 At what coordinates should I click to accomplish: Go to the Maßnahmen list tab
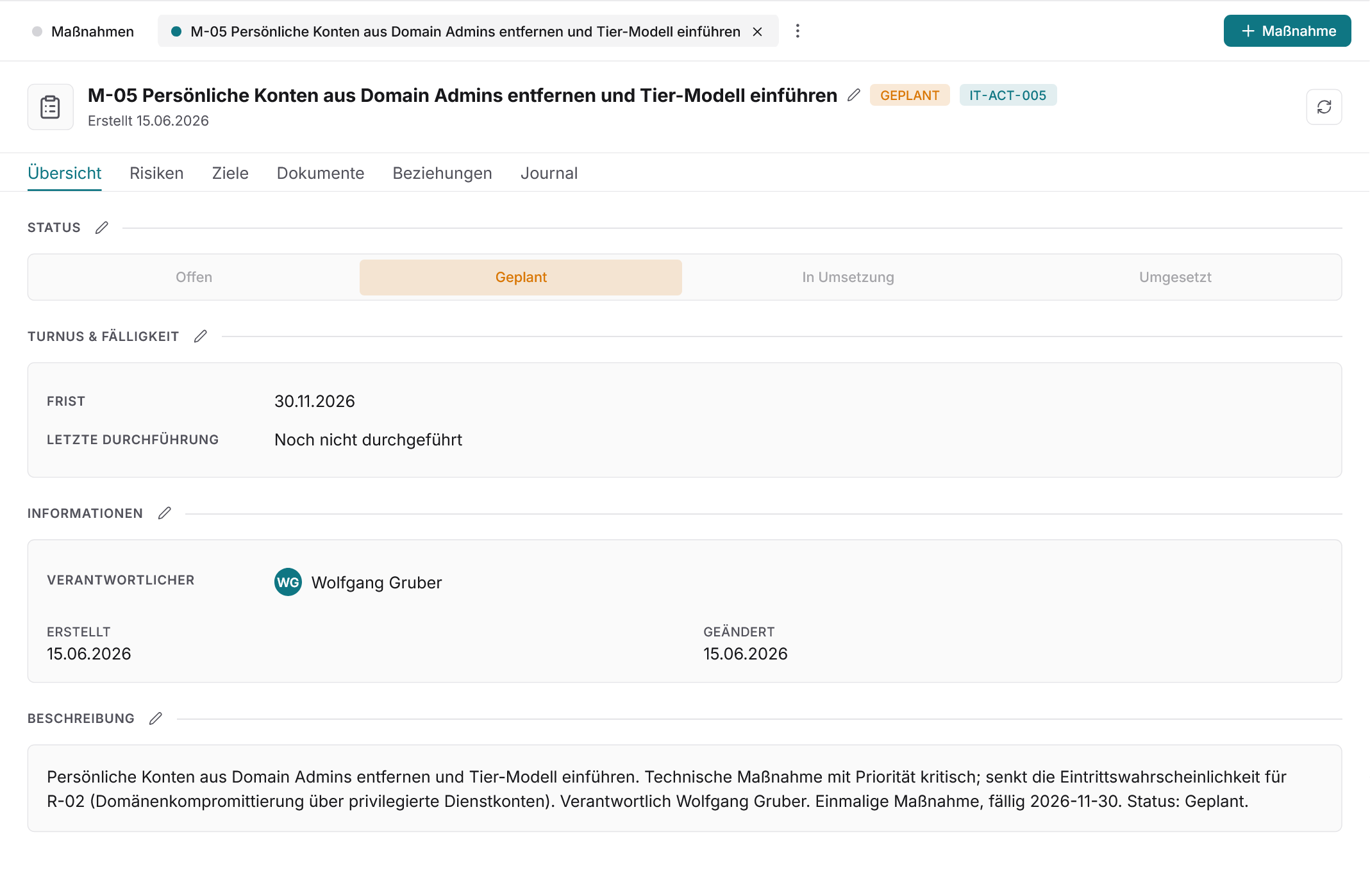83,31
